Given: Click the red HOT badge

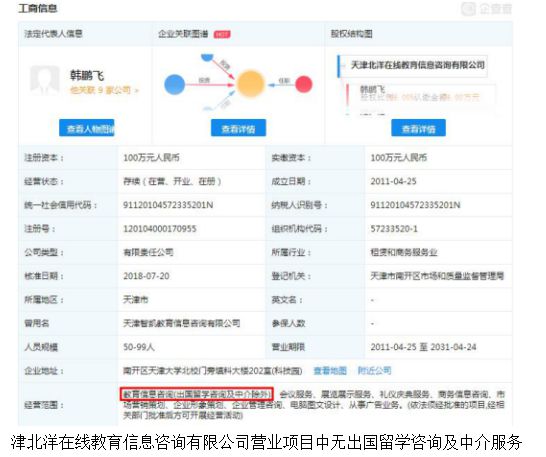Looking at the screenshot, I should click(x=222, y=34).
